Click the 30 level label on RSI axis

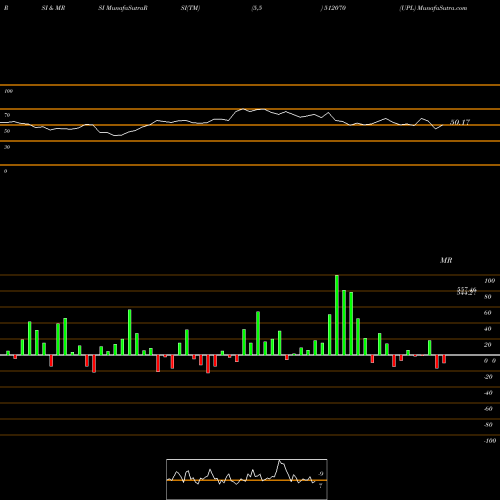point(7,147)
